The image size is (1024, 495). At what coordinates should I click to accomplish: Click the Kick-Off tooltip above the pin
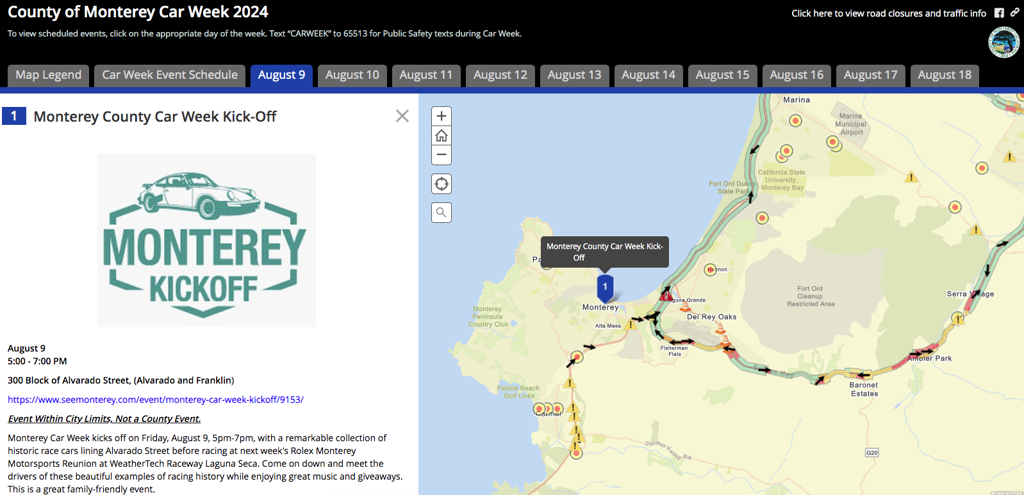[605, 252]
